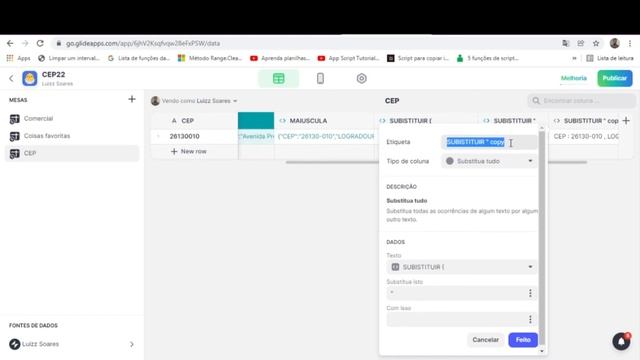Open the Vendo como Luizz Soares dropdown
This screenshot has height=360, width=640.
point(194,101)
